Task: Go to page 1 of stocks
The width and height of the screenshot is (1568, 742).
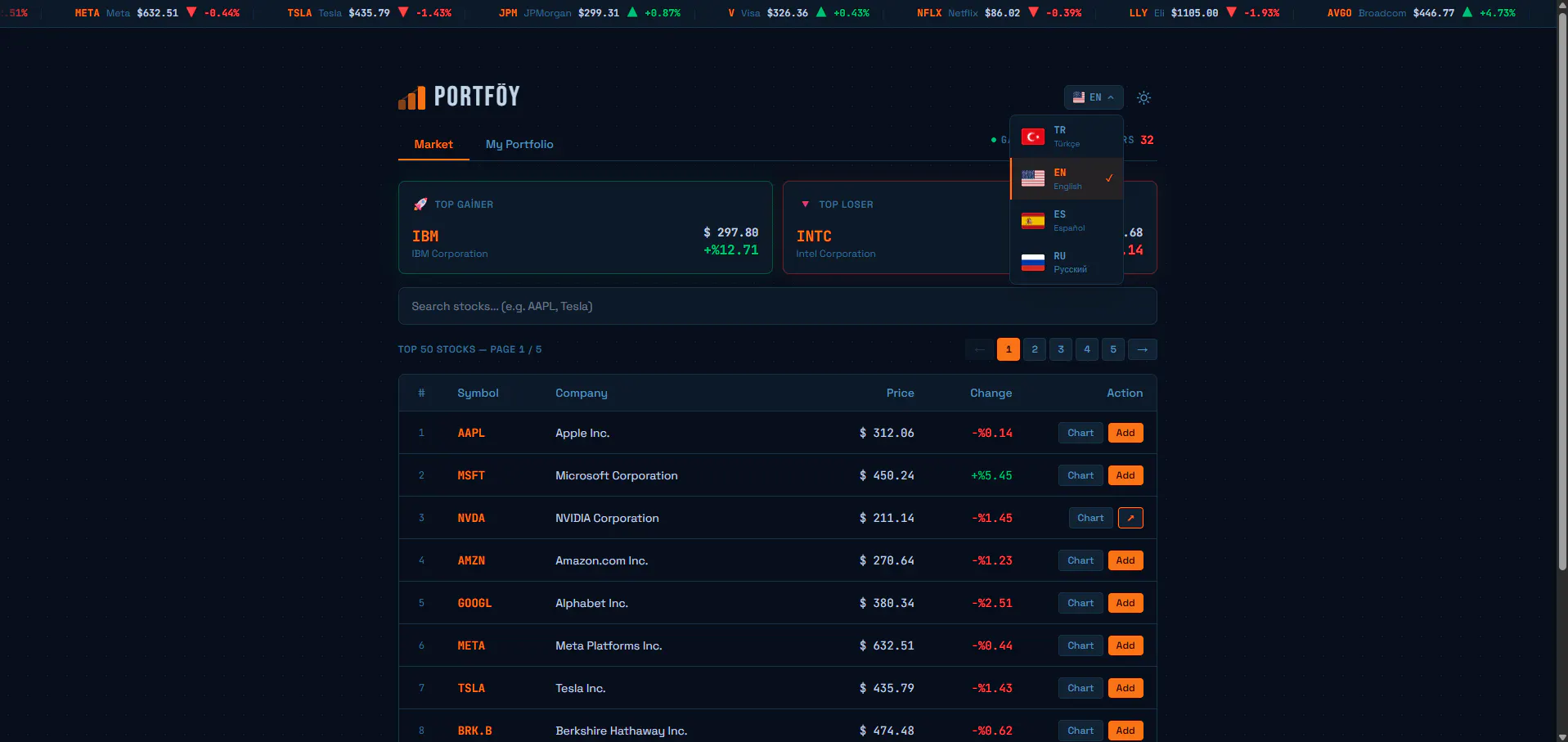Action: 1009,349
